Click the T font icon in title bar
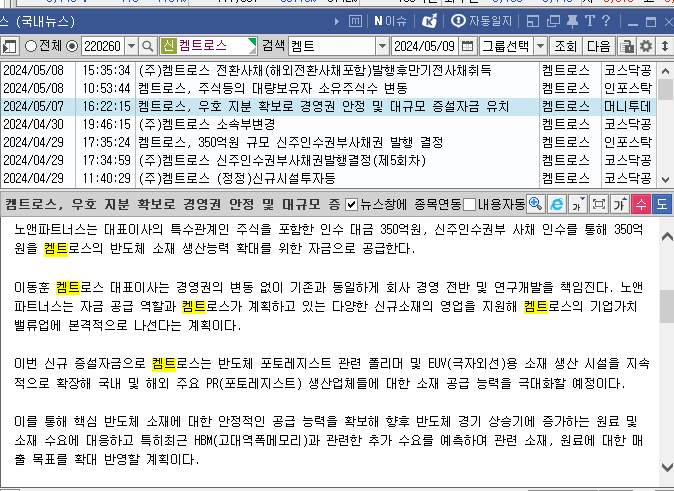 (x=590, y=21)
